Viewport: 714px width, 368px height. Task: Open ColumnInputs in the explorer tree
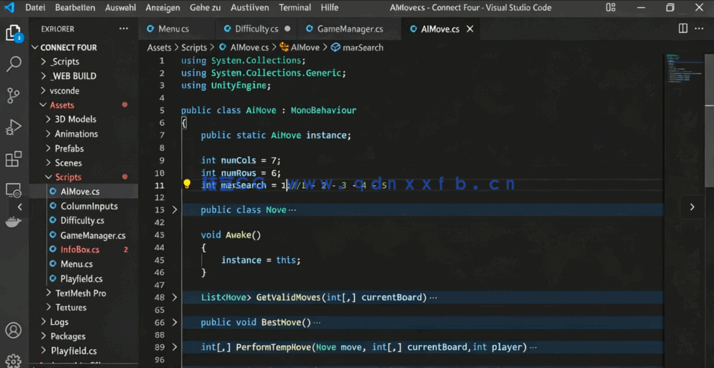83,206
